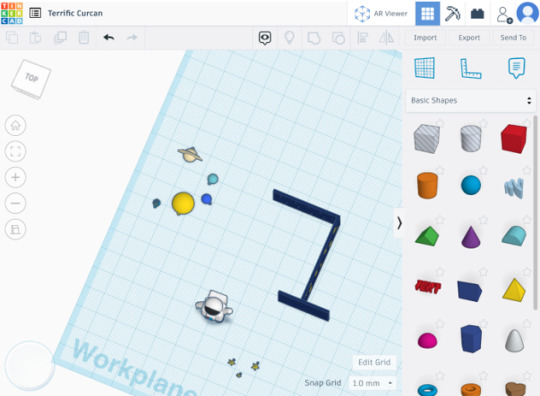
Task: Pick the blue Sphere shape
Action: coord(471,185)
